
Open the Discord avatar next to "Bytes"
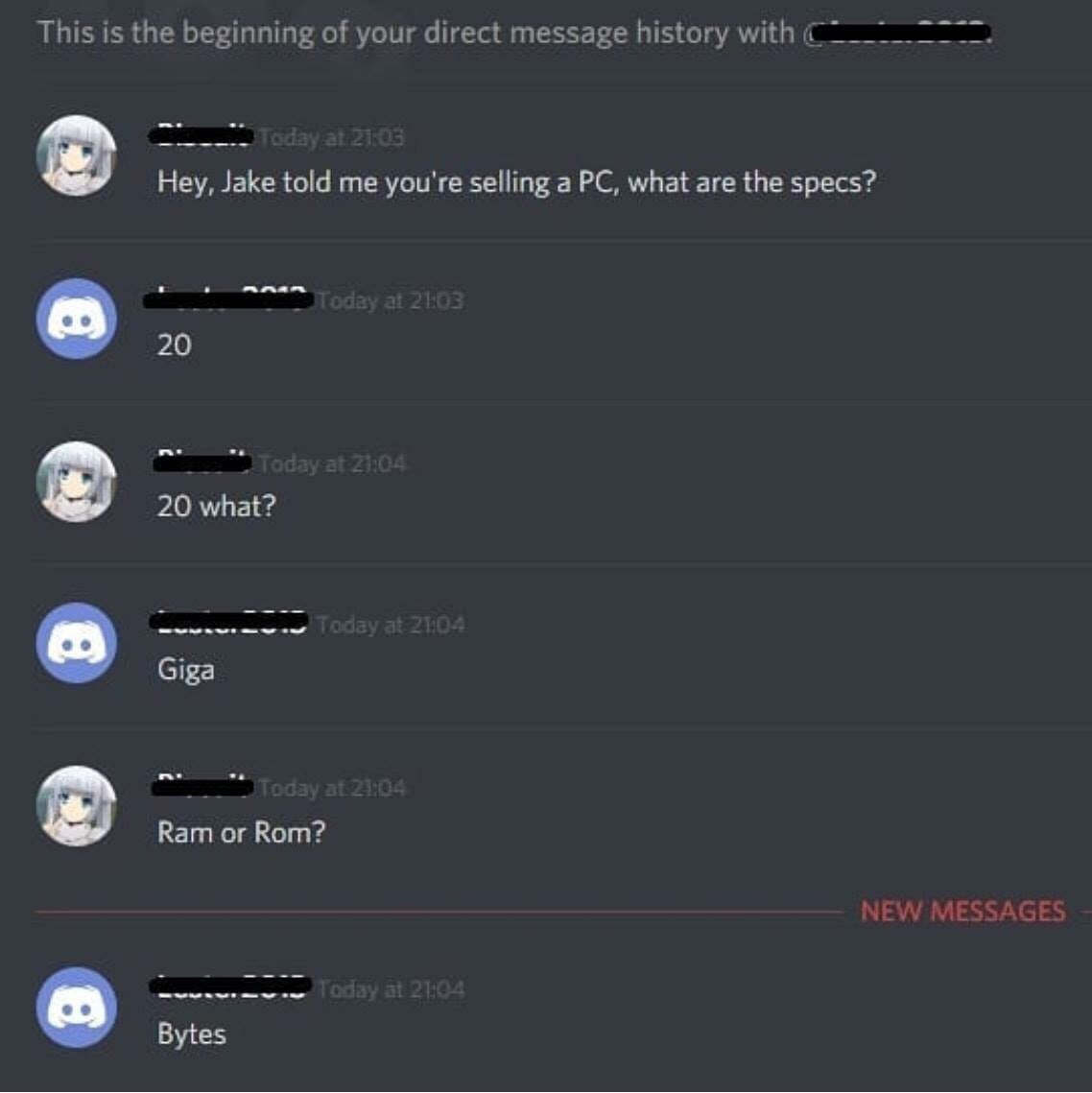(x=76, y=1008)
